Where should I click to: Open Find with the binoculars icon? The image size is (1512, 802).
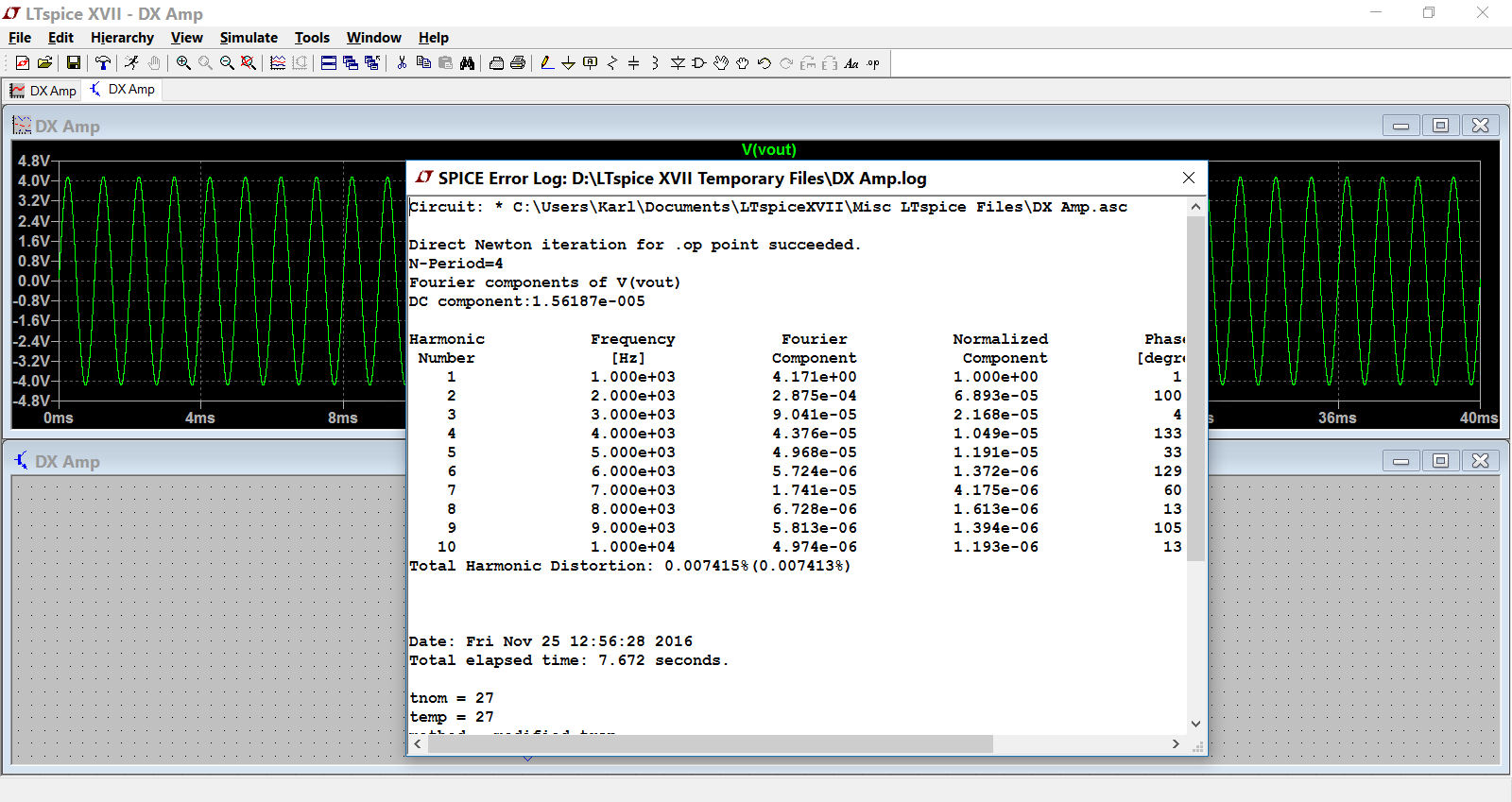point(467,63)
